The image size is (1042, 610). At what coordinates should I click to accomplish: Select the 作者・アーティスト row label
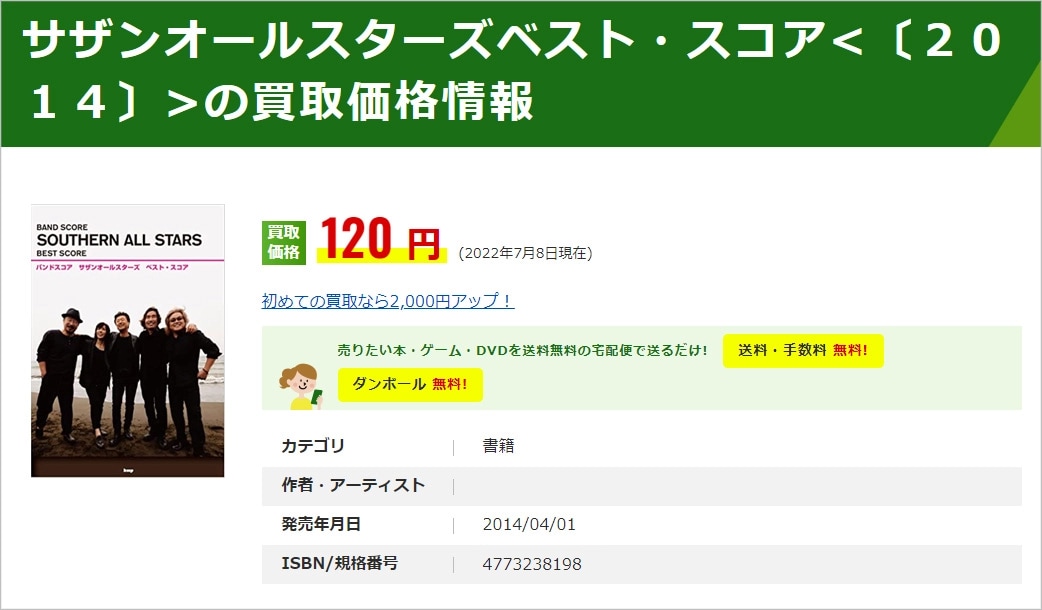point(353,485)
